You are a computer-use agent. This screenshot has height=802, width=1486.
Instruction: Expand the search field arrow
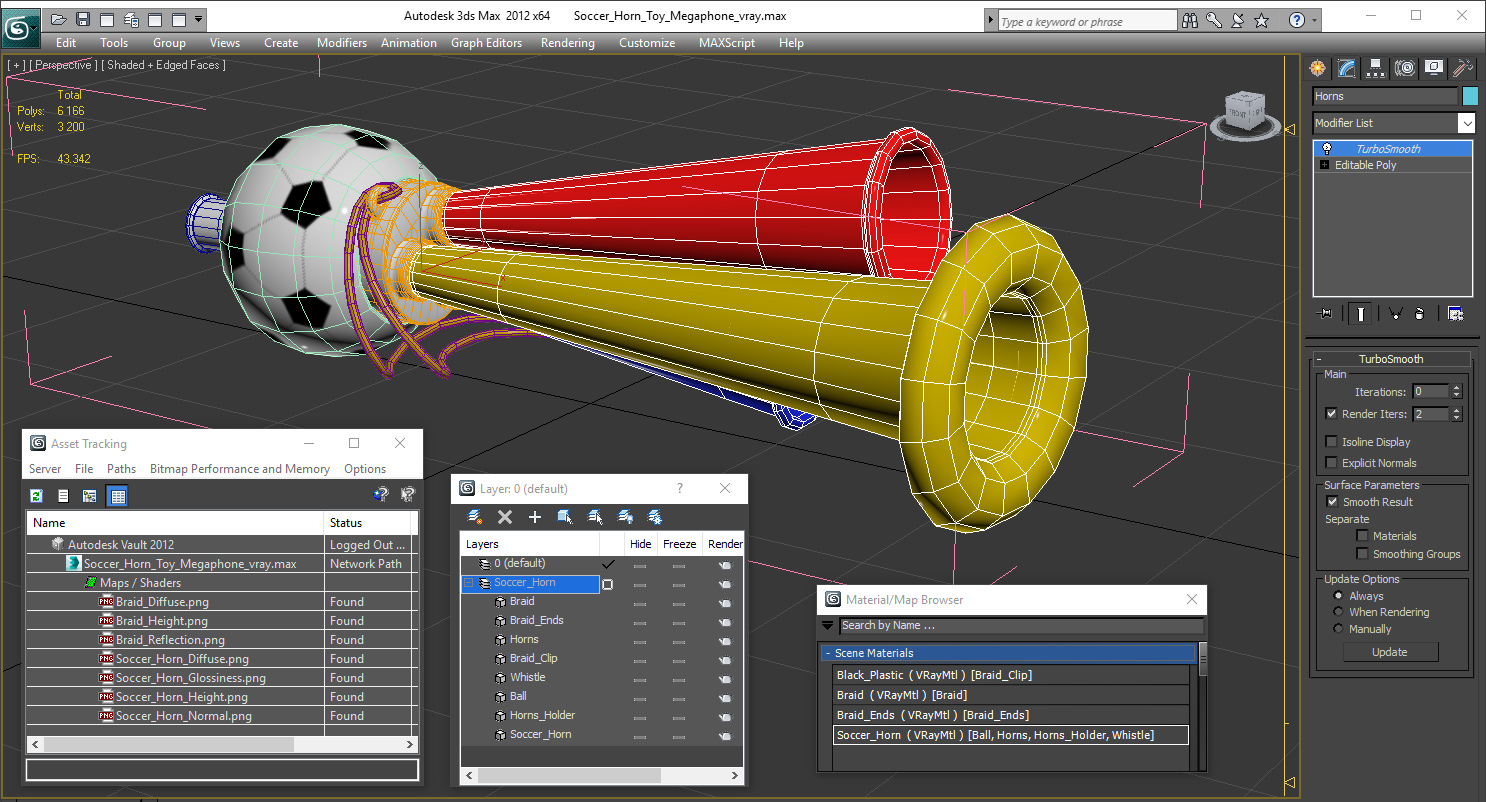click(990, 20)
